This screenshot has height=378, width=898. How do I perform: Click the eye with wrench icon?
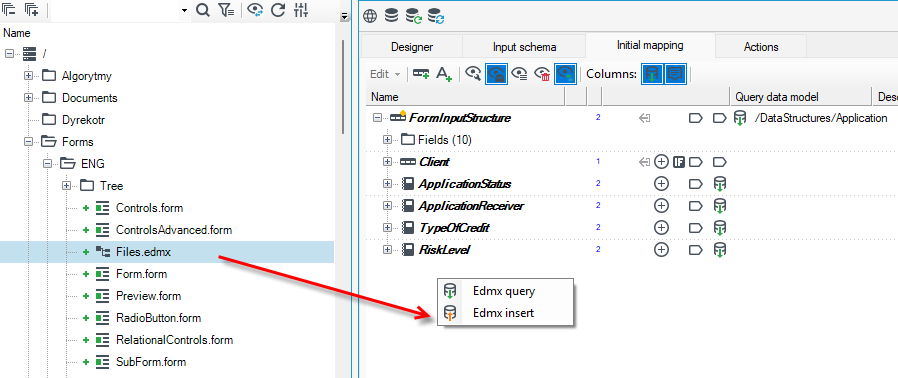click(472, 74)
